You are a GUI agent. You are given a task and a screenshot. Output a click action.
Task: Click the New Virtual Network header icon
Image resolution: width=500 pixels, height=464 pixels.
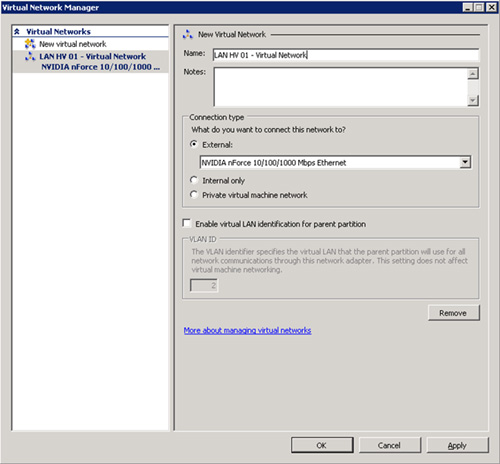point(188,34)
